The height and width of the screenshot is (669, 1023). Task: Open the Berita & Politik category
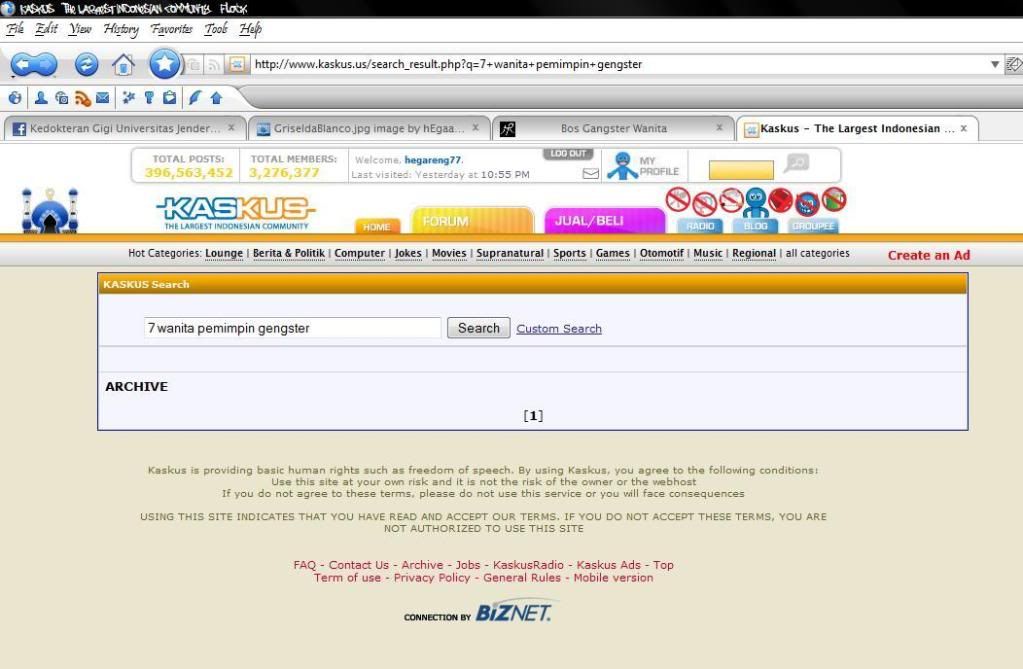[288, 253]
